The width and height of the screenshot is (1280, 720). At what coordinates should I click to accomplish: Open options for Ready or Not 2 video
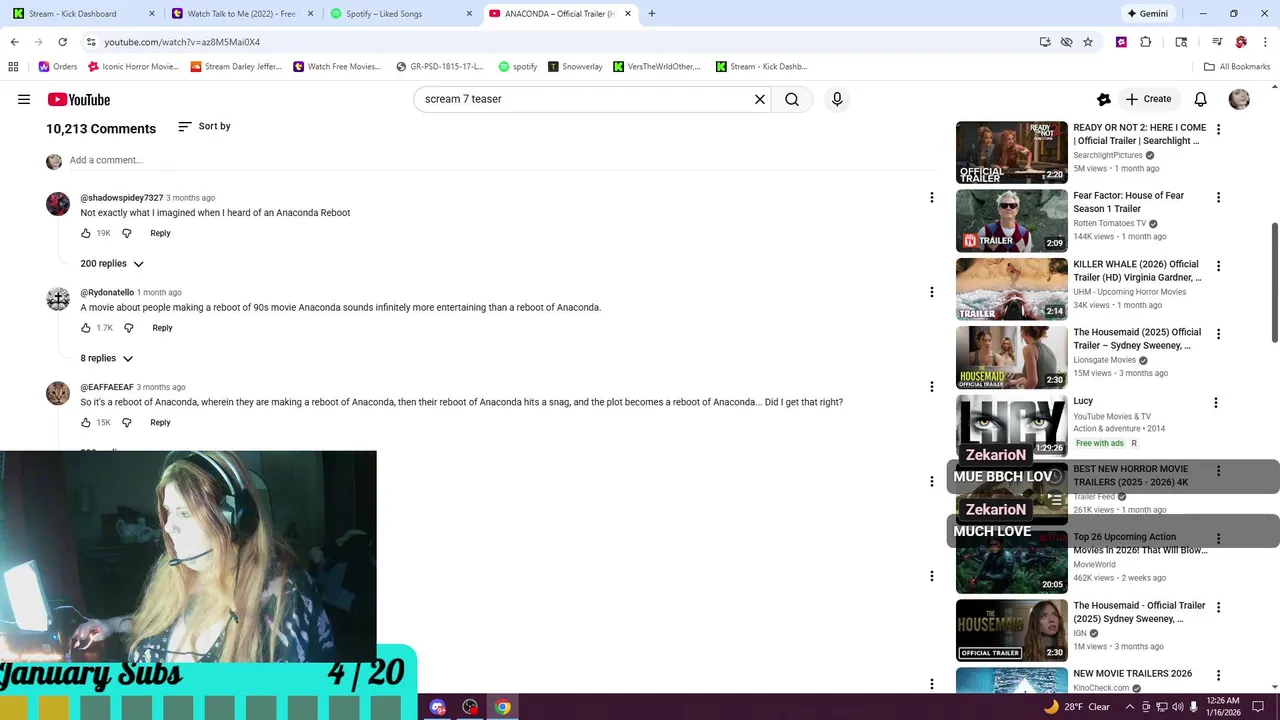pos(1218,130)
